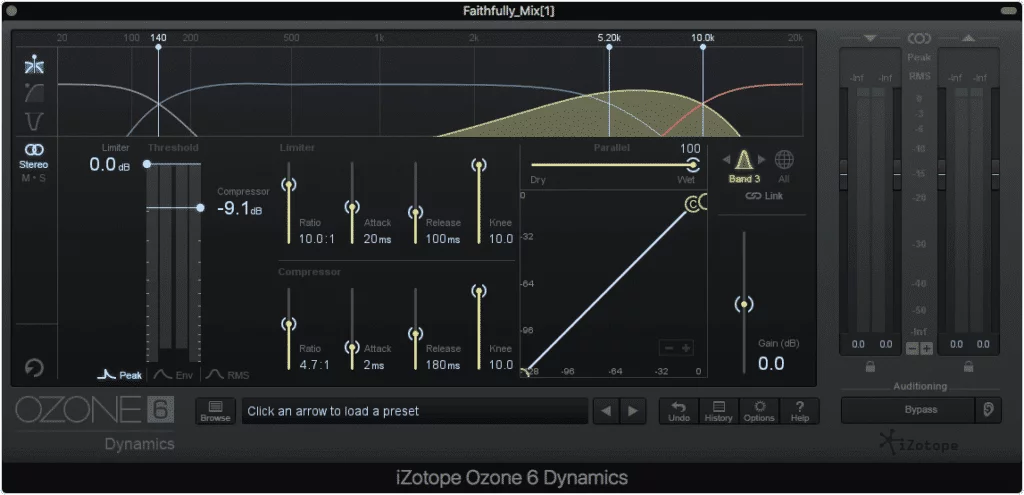Switch detection mode to RMS
This screenshot has height=495, width=1024.
pos(228,375)
